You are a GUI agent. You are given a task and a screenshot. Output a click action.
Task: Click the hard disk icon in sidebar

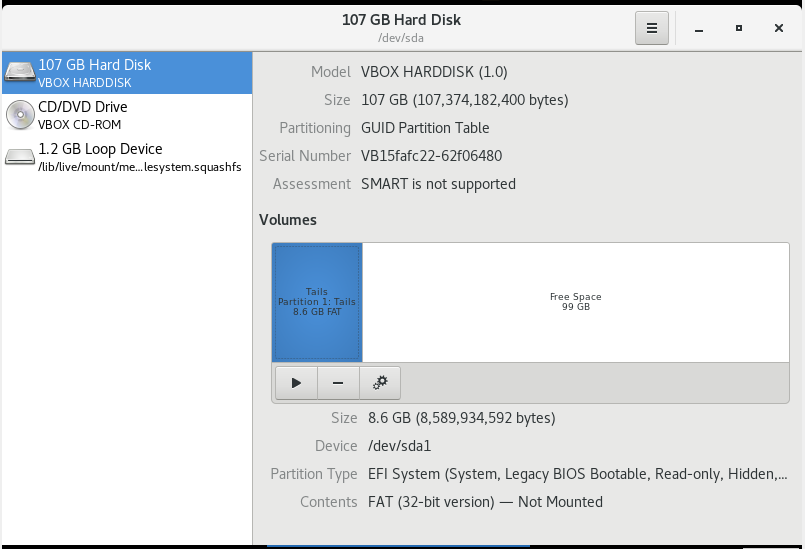20,73
